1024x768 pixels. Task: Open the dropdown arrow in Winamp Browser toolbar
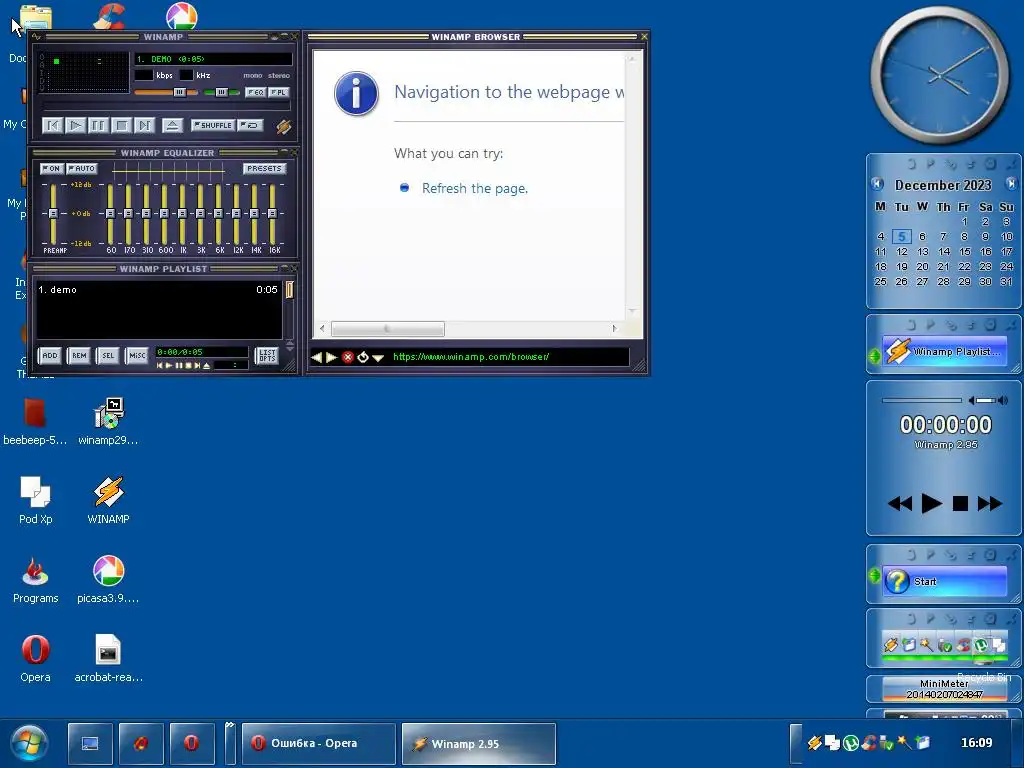click(377, 358)
